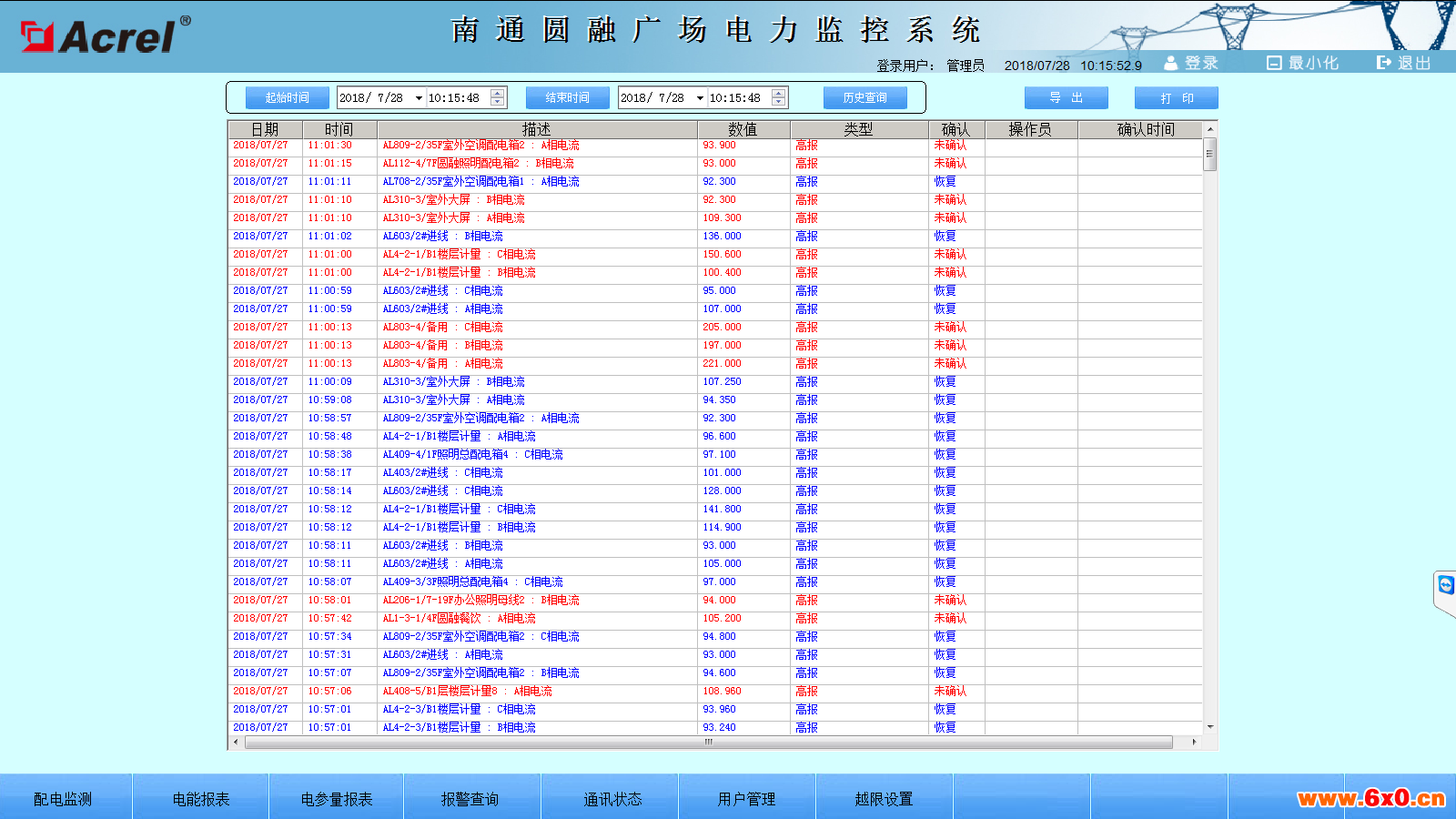
Task: Open end date dropdown arrow
Action: [x=700, y=98]
